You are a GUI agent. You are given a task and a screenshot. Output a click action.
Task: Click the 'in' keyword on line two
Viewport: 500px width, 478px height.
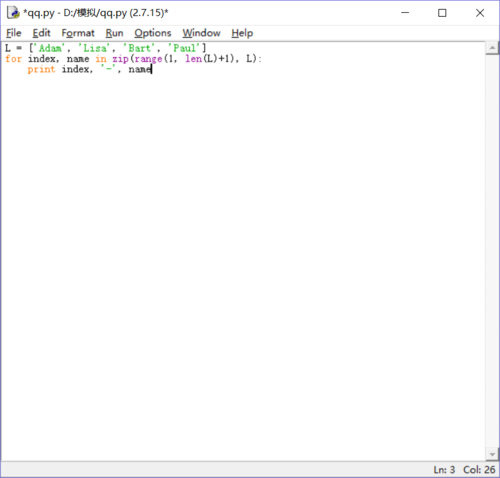101,59
